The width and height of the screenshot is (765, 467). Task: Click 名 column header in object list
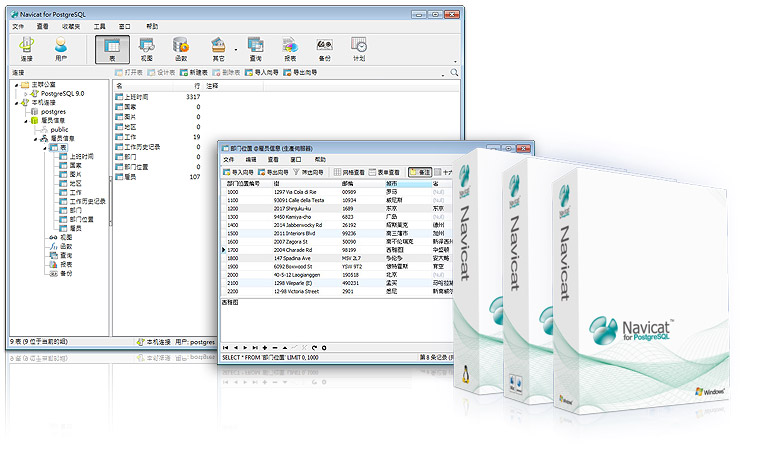coord(146,86)
